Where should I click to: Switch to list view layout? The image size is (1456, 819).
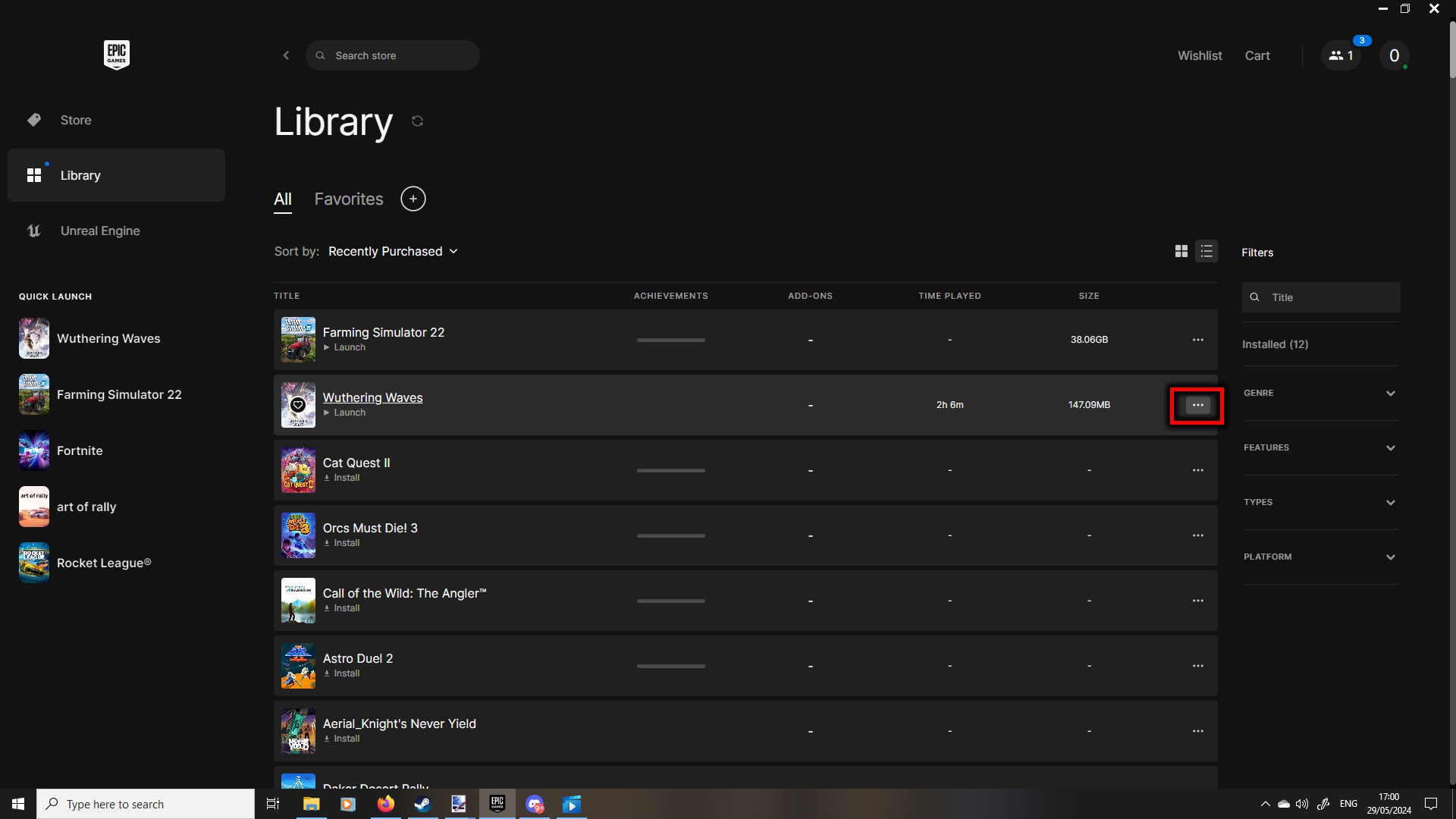tap(1207, 251)
